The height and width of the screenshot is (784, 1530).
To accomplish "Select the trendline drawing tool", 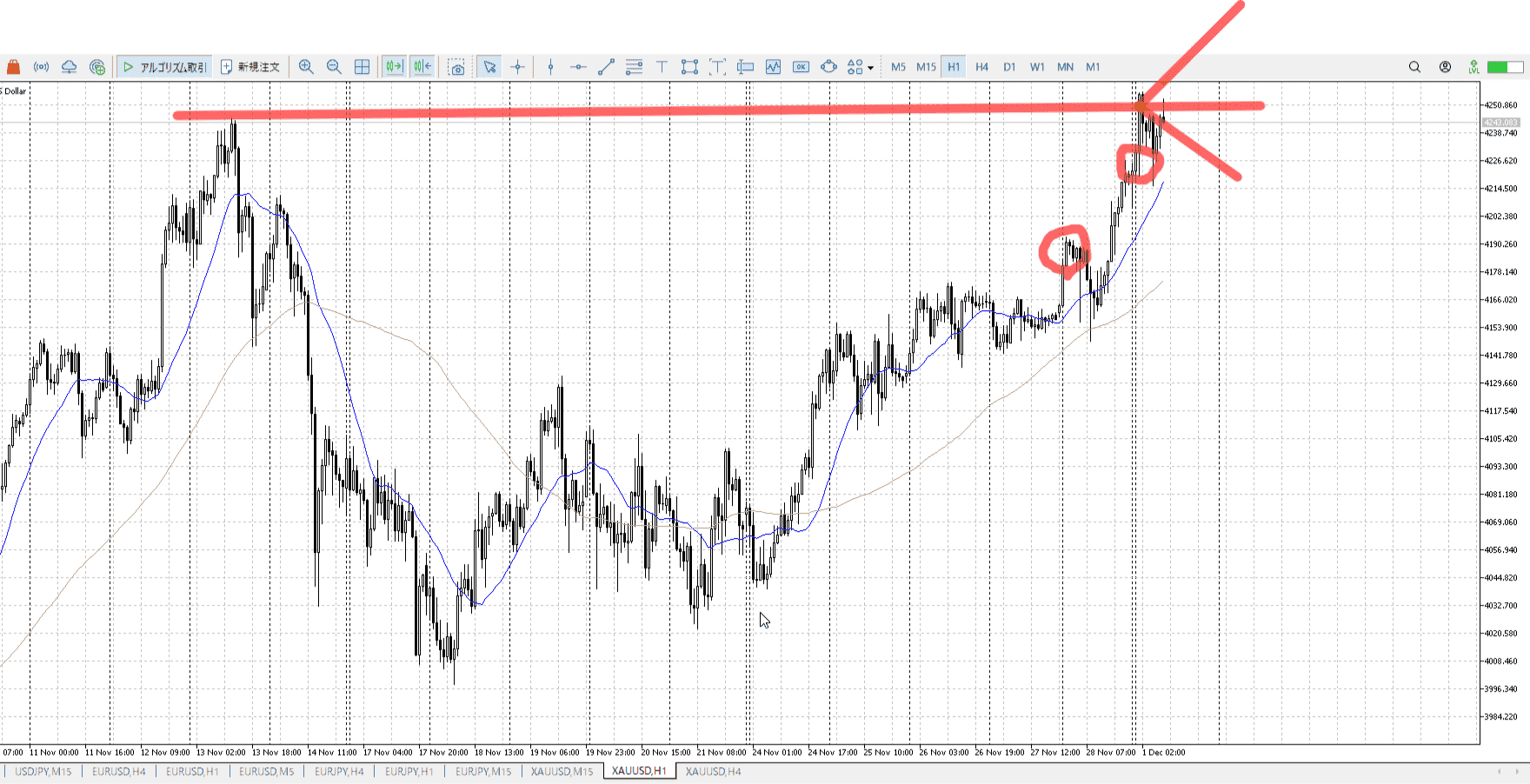I will [x=606, y=67].
